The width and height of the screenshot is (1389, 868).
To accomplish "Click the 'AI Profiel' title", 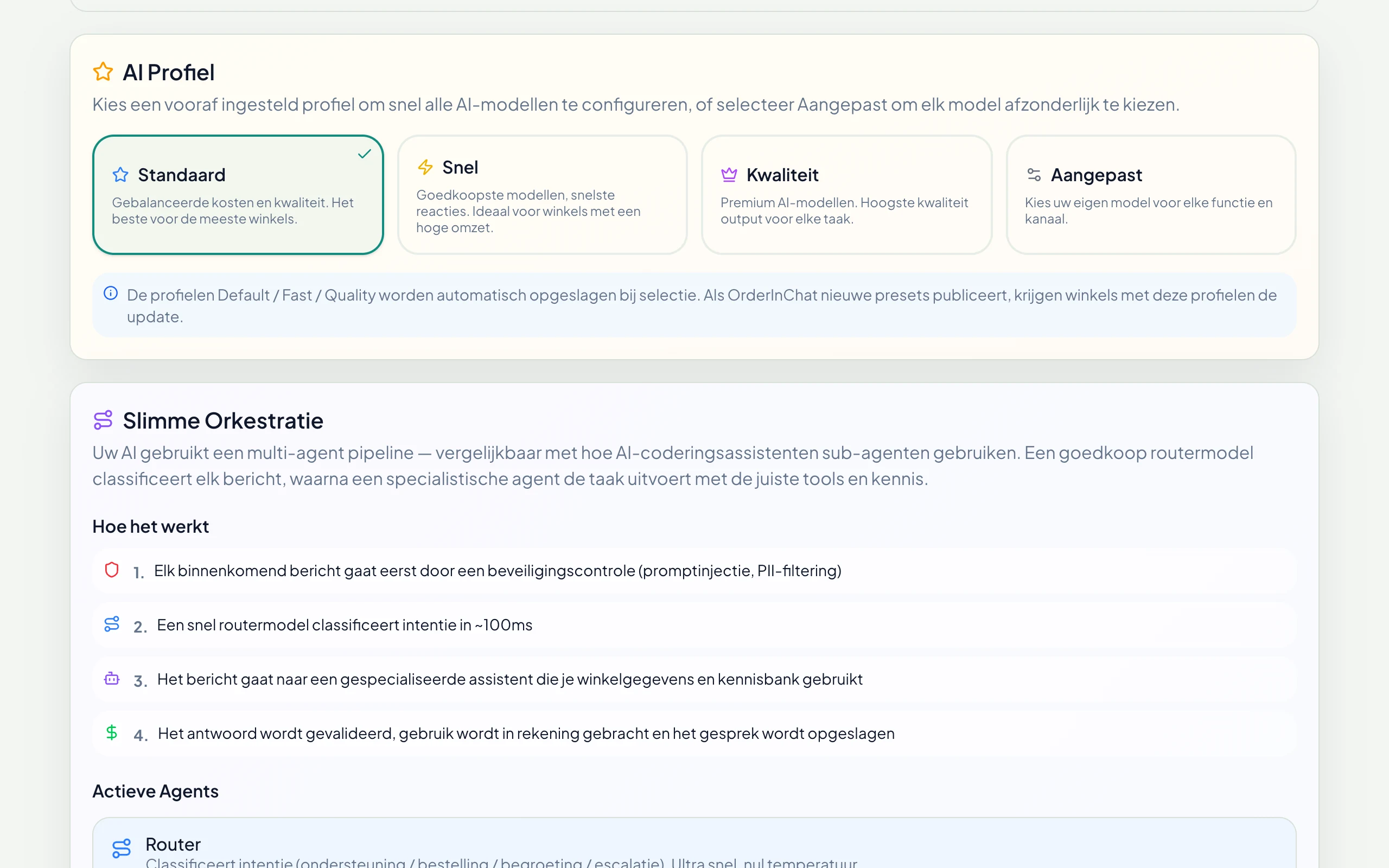I will click(168, 72).
